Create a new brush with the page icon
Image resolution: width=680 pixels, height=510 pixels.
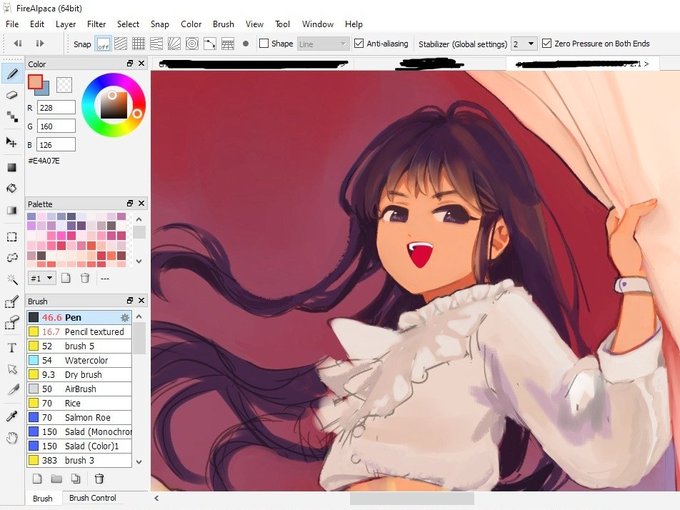37,478
